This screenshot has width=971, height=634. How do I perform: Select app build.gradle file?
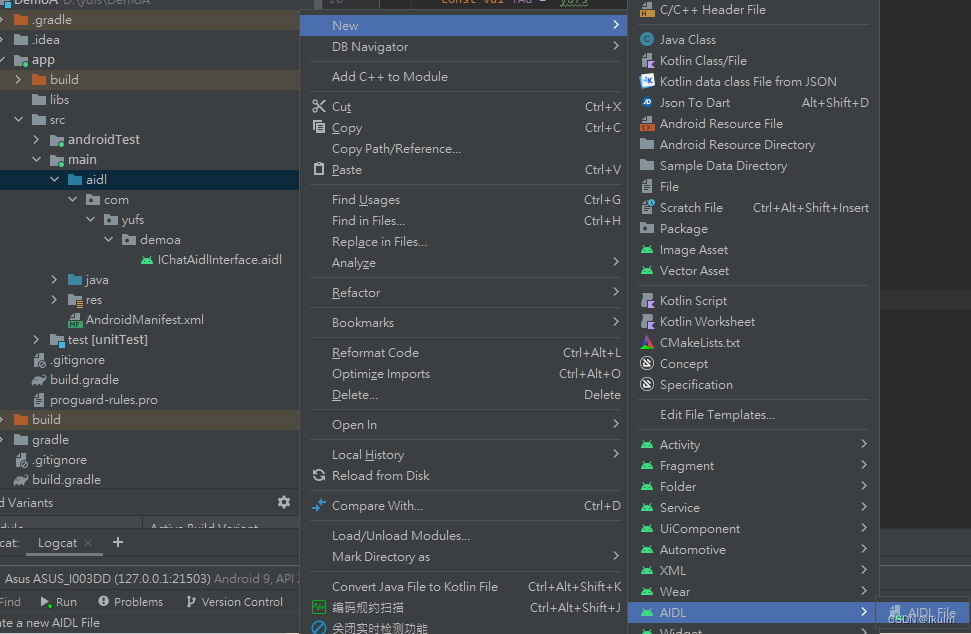(x=84, y=380)
